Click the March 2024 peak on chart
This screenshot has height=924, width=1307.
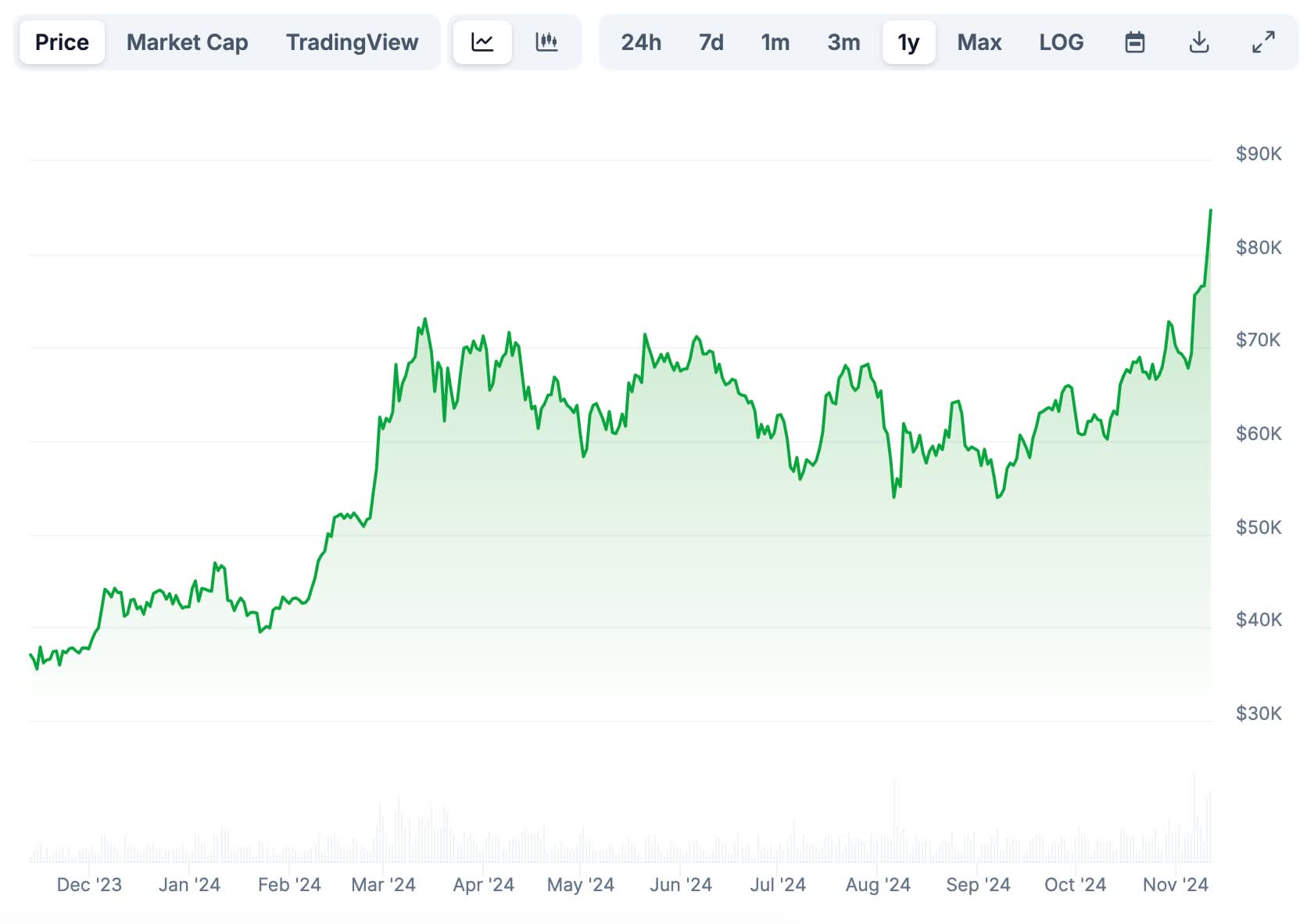point(425,320)
